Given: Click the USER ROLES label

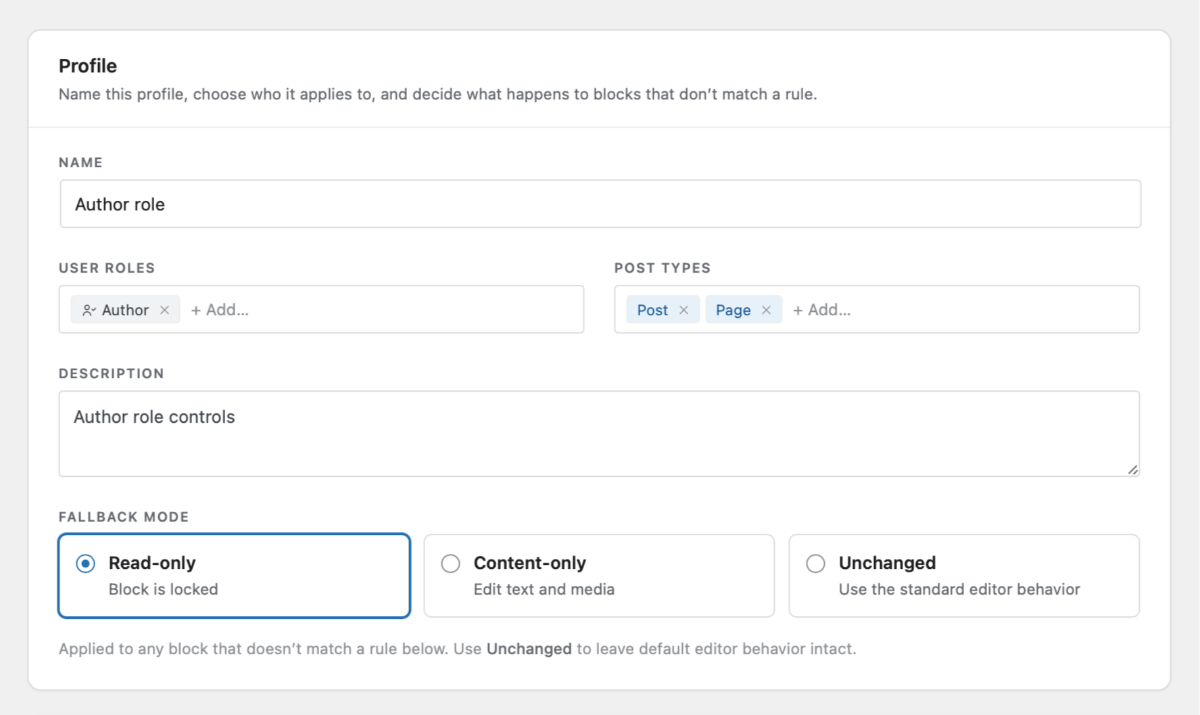Looking at the screenshot, I should (107, 268).
